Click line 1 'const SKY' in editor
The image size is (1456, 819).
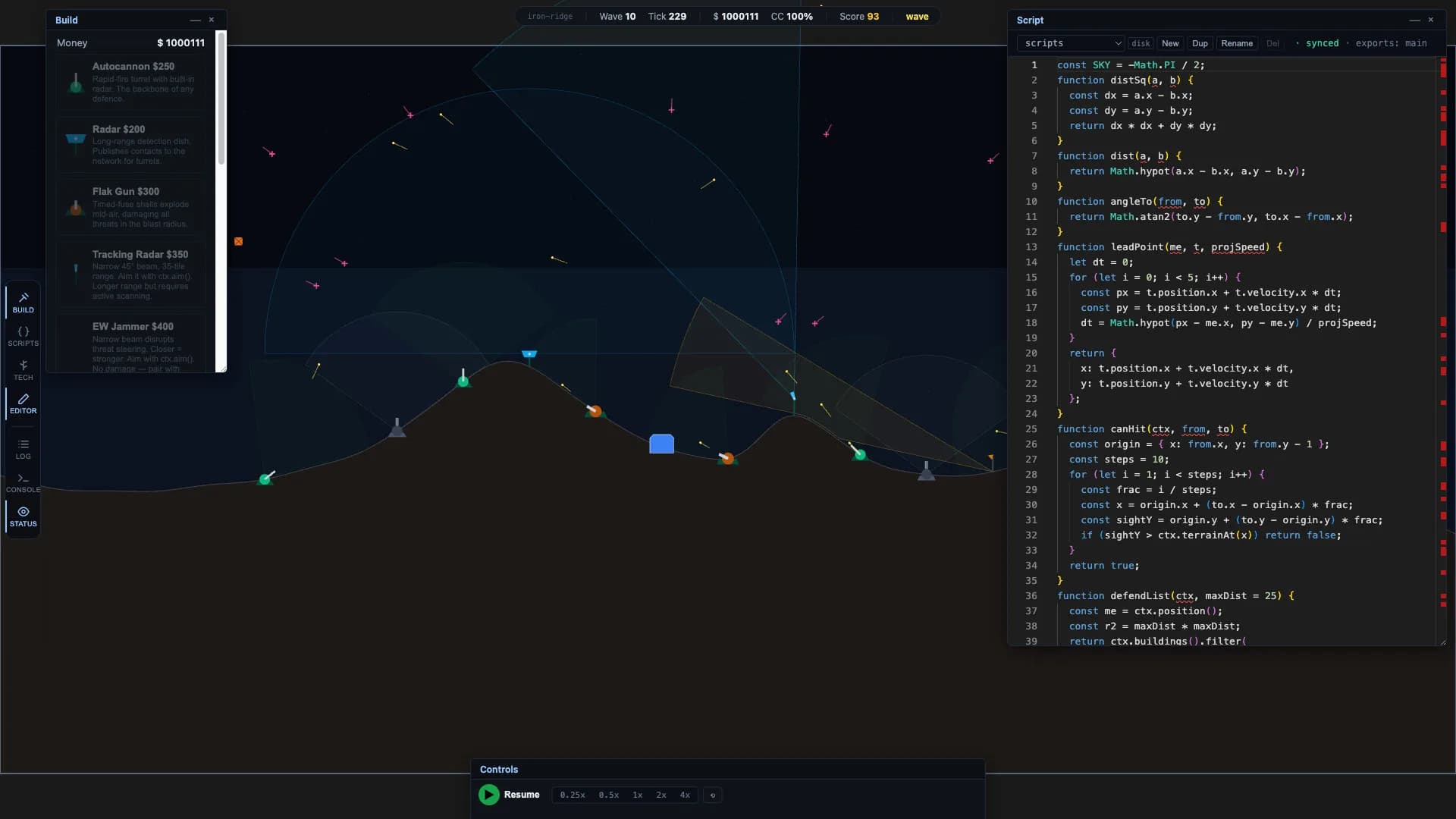[x=1131, y=65]
